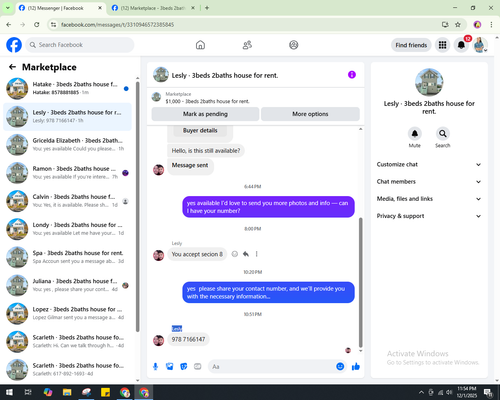Image resolution: width=500 pixels, height=400 pixels.
Task: Open conversation information purple icon
Action: pyautogui.click(x=352, y=75)
